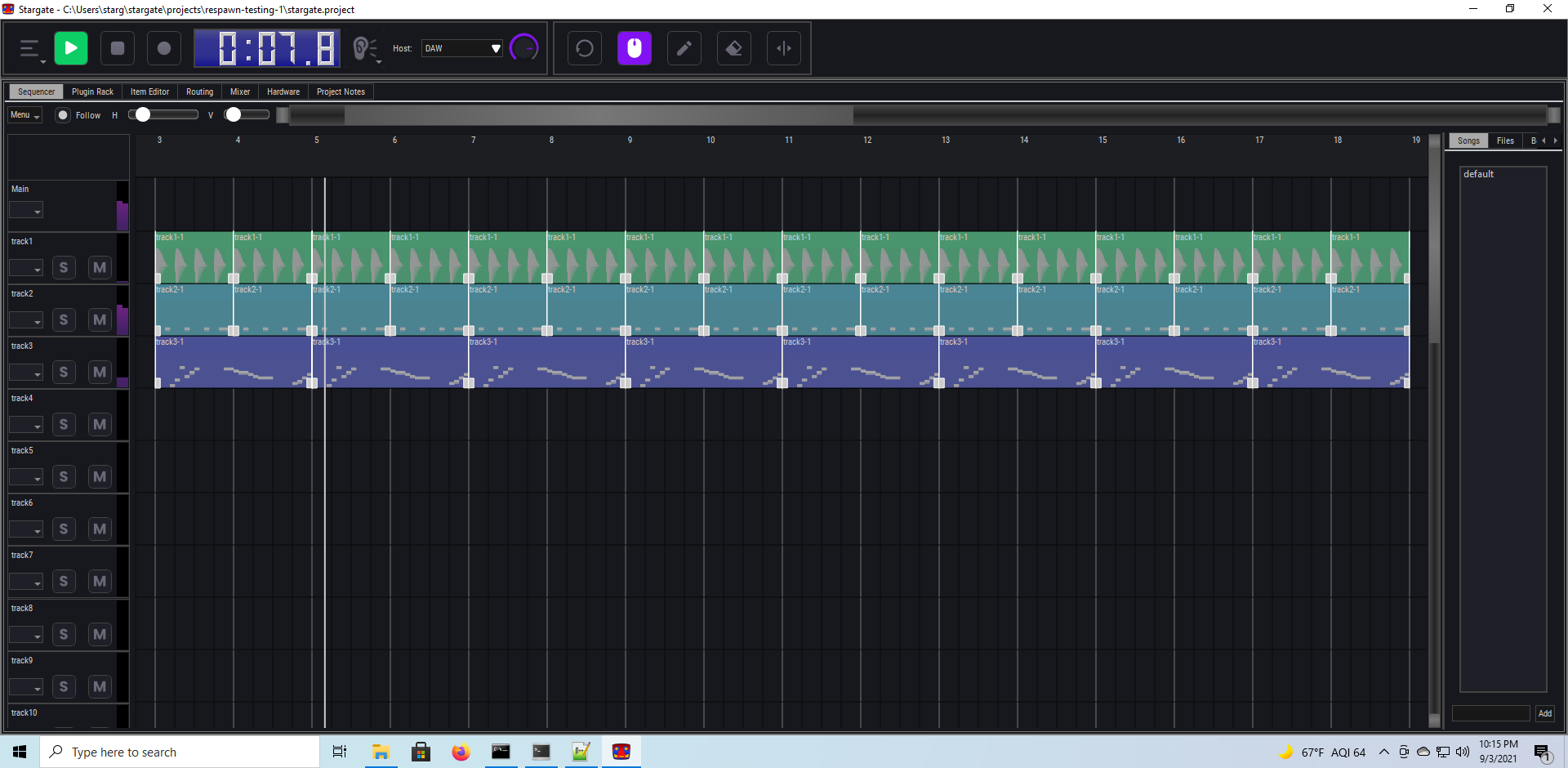The width and height of the screenshot is (1568, 768).
Task: Toggle loop mode icon
Action: pyautogui.click(x=585, y=48)
